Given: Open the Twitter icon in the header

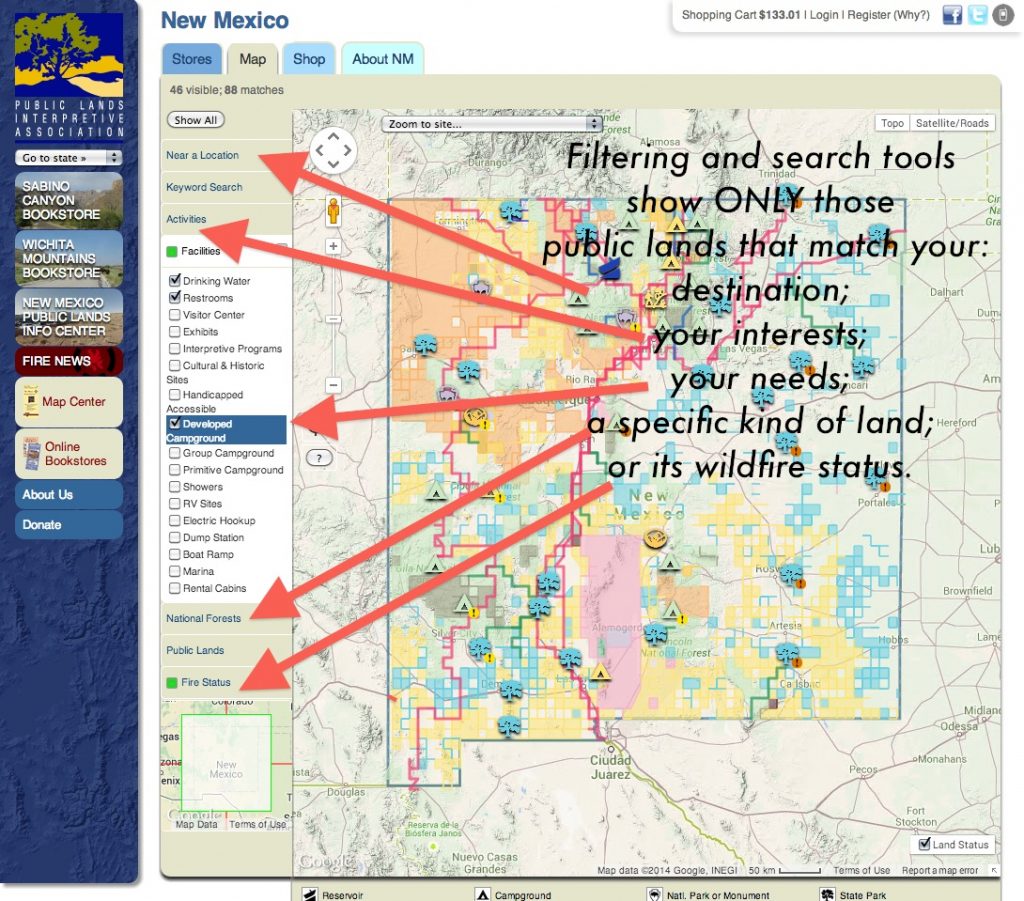Looking at the screenshot, I should [975, 15].
